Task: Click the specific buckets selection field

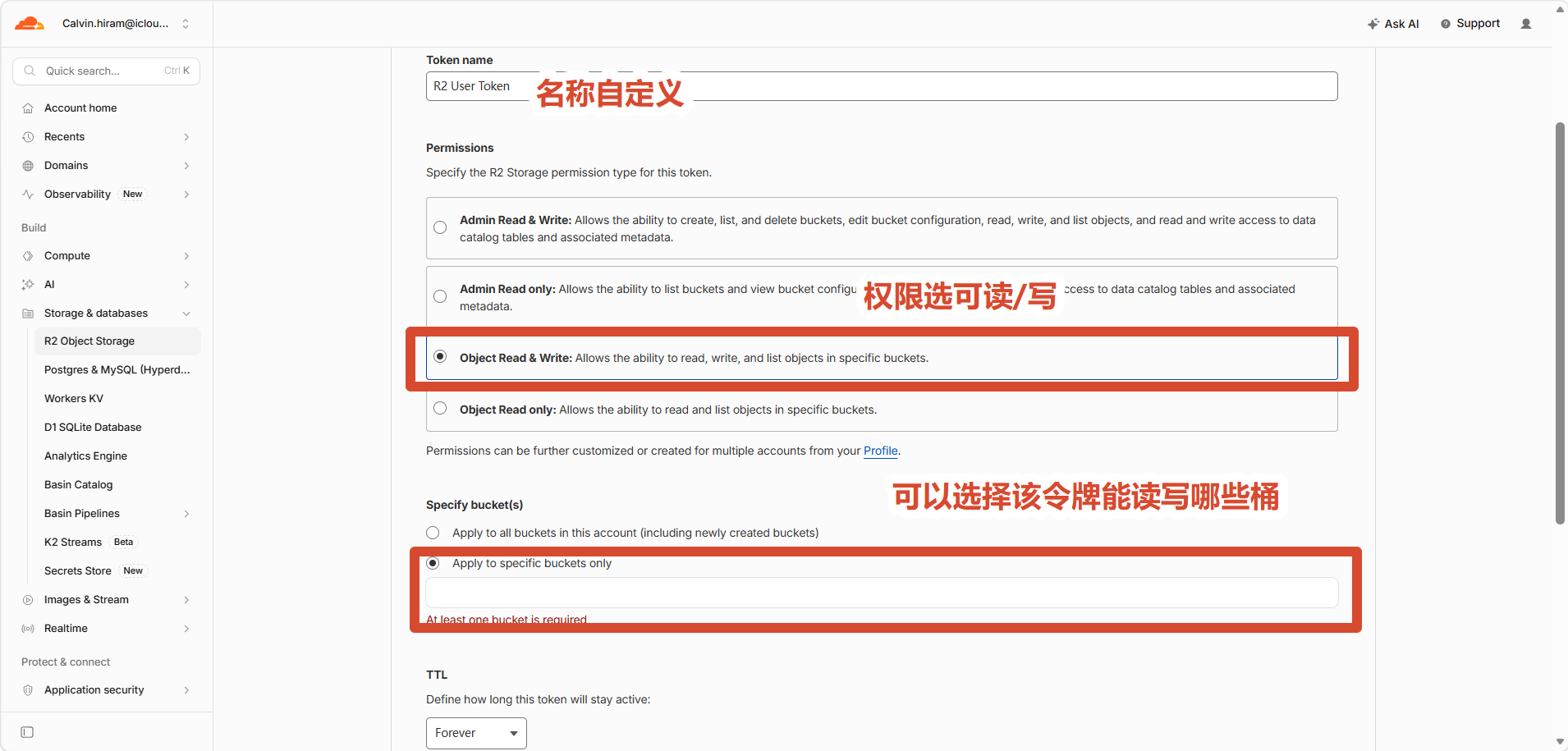Action: pos(882,593)
